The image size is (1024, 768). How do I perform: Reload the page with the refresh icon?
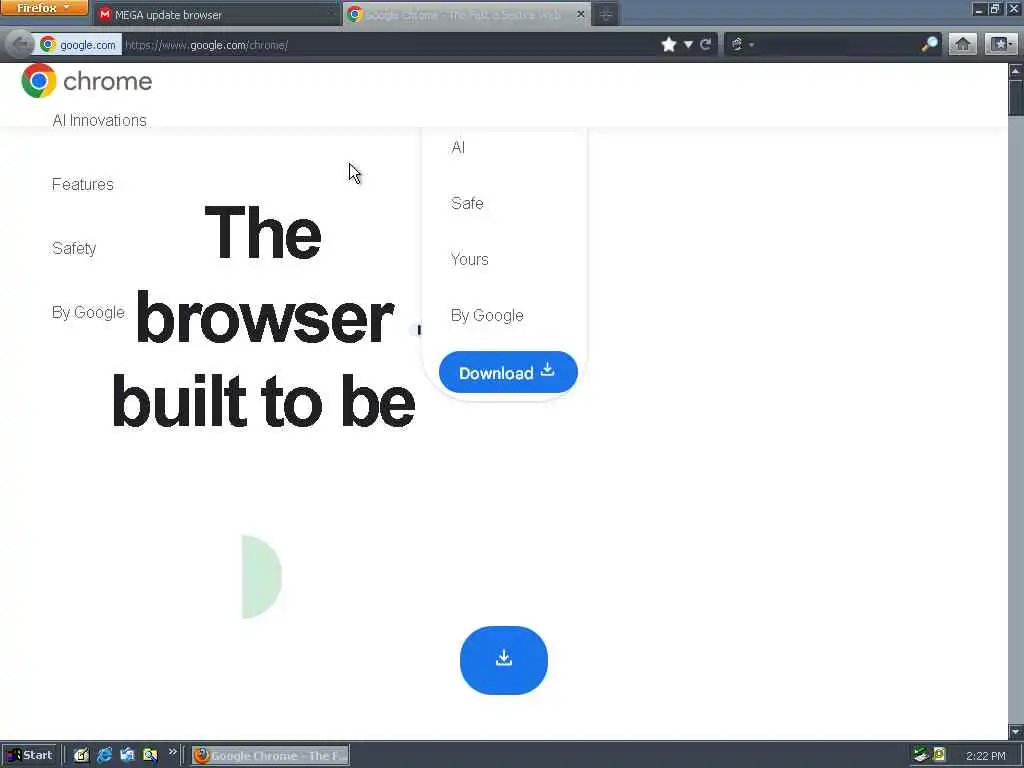pyautogui.click(x=705, y=44)
